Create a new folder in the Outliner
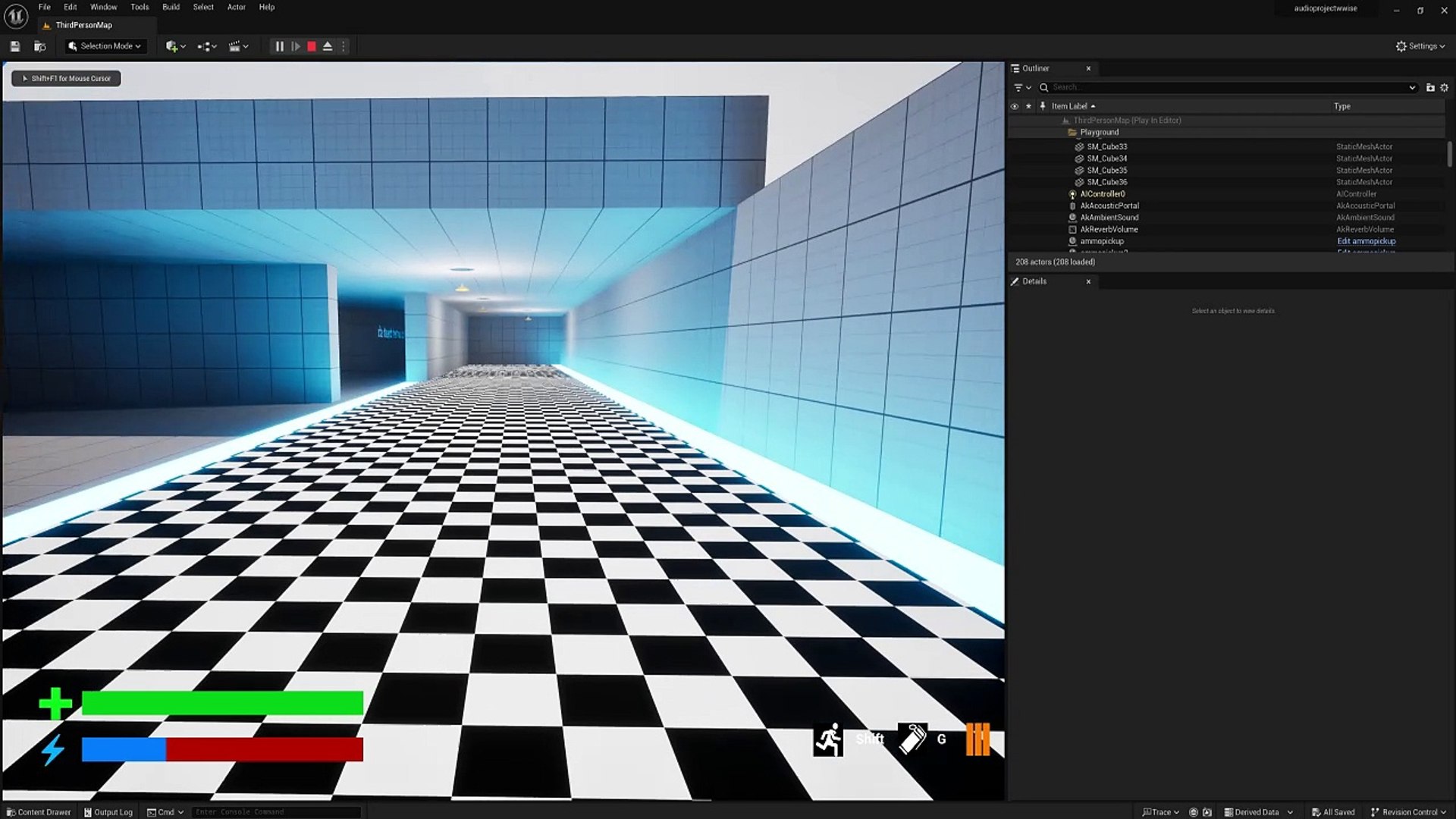This screenshot has height=819, width=1456. pos(1430,87)
